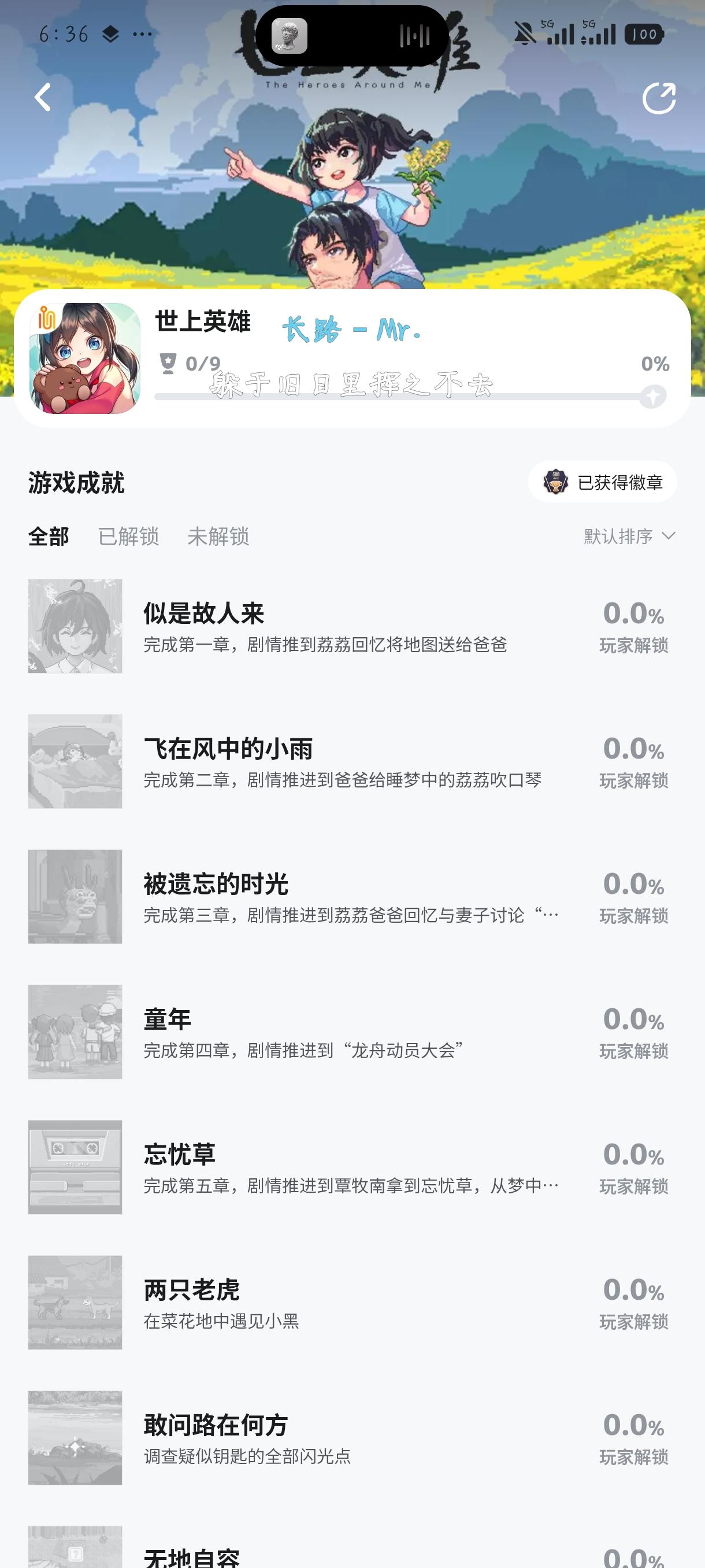Select the 全部 tab

(x=49, y=537)
